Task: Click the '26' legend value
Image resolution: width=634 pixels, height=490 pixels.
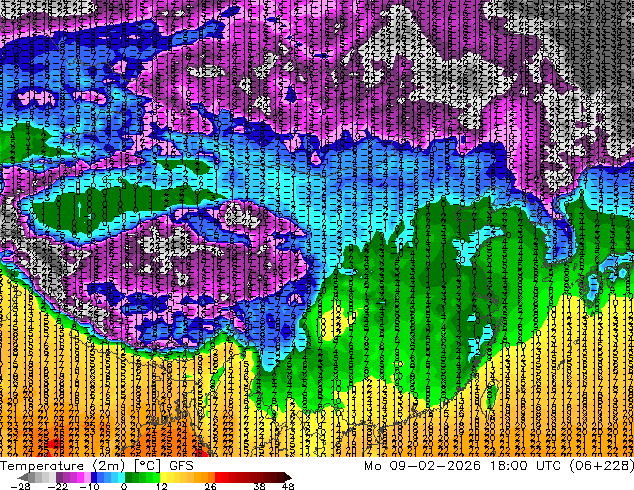Action: (210, 486)
